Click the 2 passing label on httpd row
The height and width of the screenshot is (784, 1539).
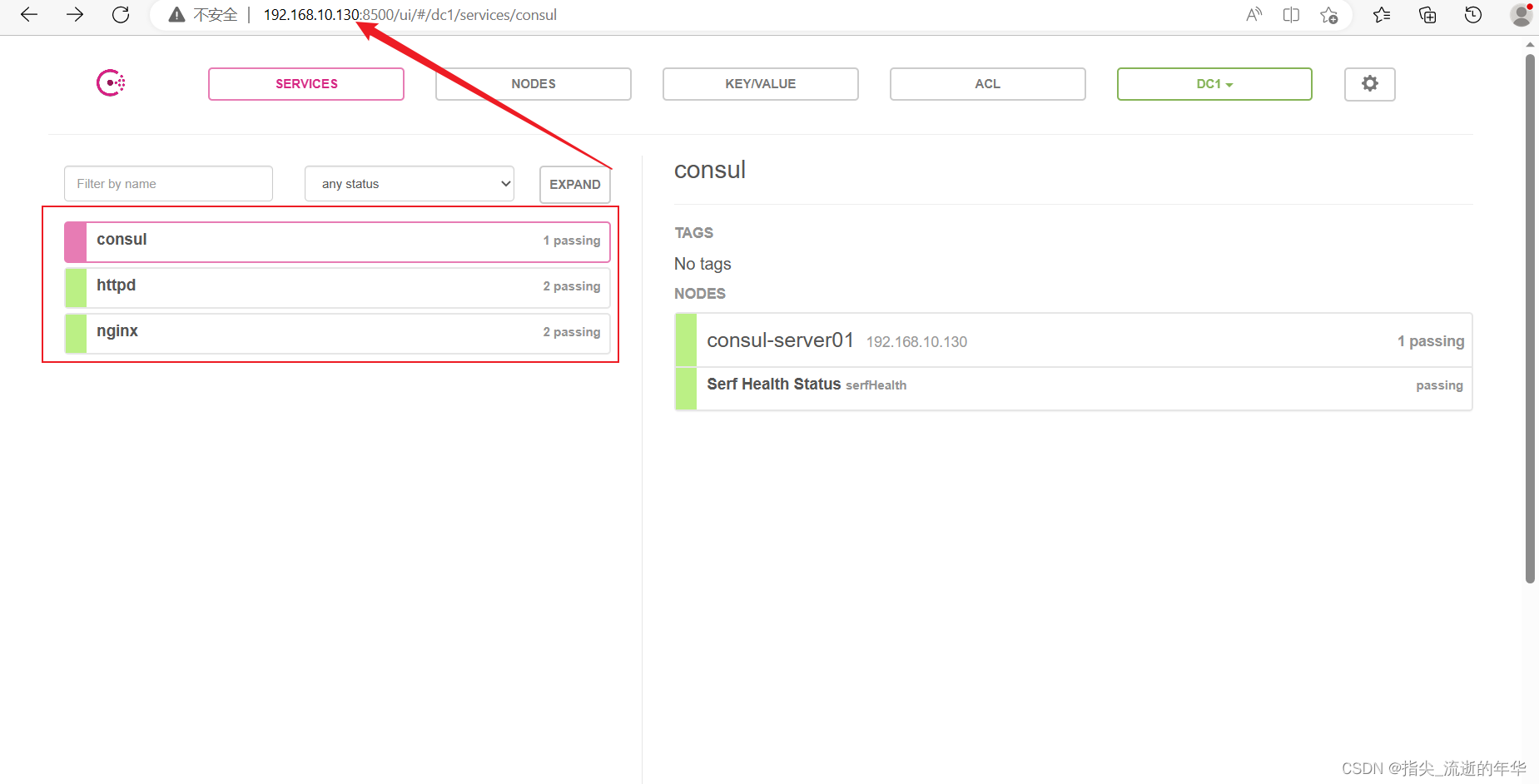(572, 286)
